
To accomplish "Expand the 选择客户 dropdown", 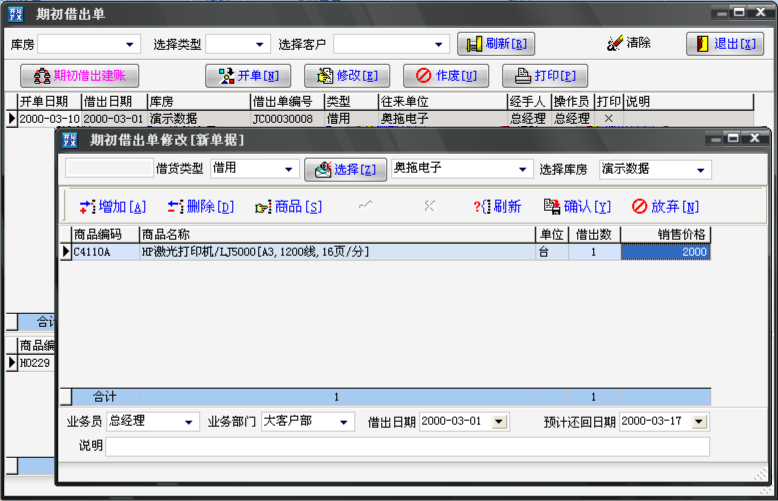I will [x=438, y=45].
